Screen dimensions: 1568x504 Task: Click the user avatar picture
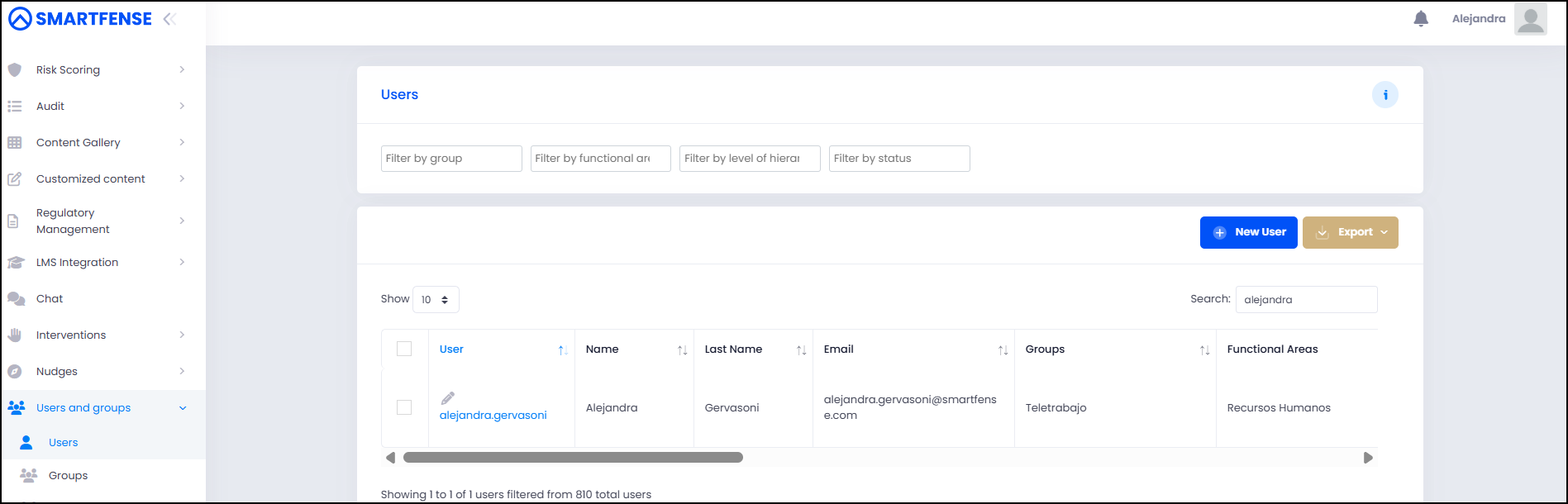(1531, 19)
